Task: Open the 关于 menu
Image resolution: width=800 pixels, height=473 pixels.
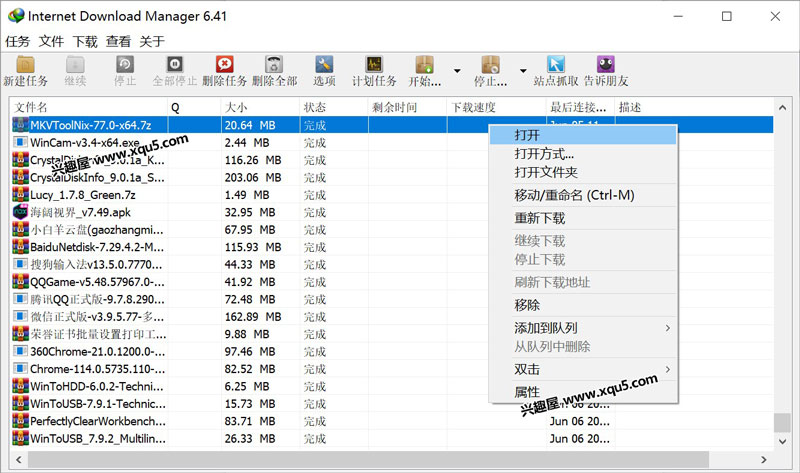Action: [x=152, y=41]
